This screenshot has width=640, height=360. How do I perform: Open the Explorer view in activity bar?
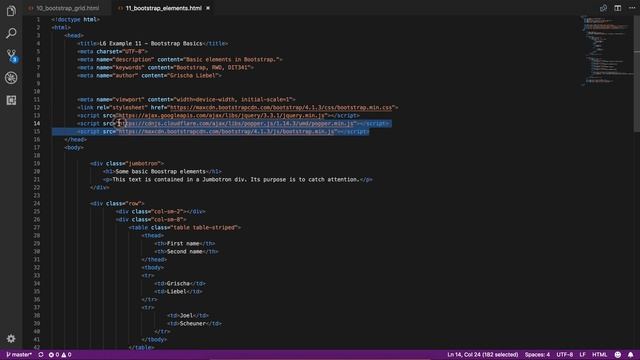(11, 11)
